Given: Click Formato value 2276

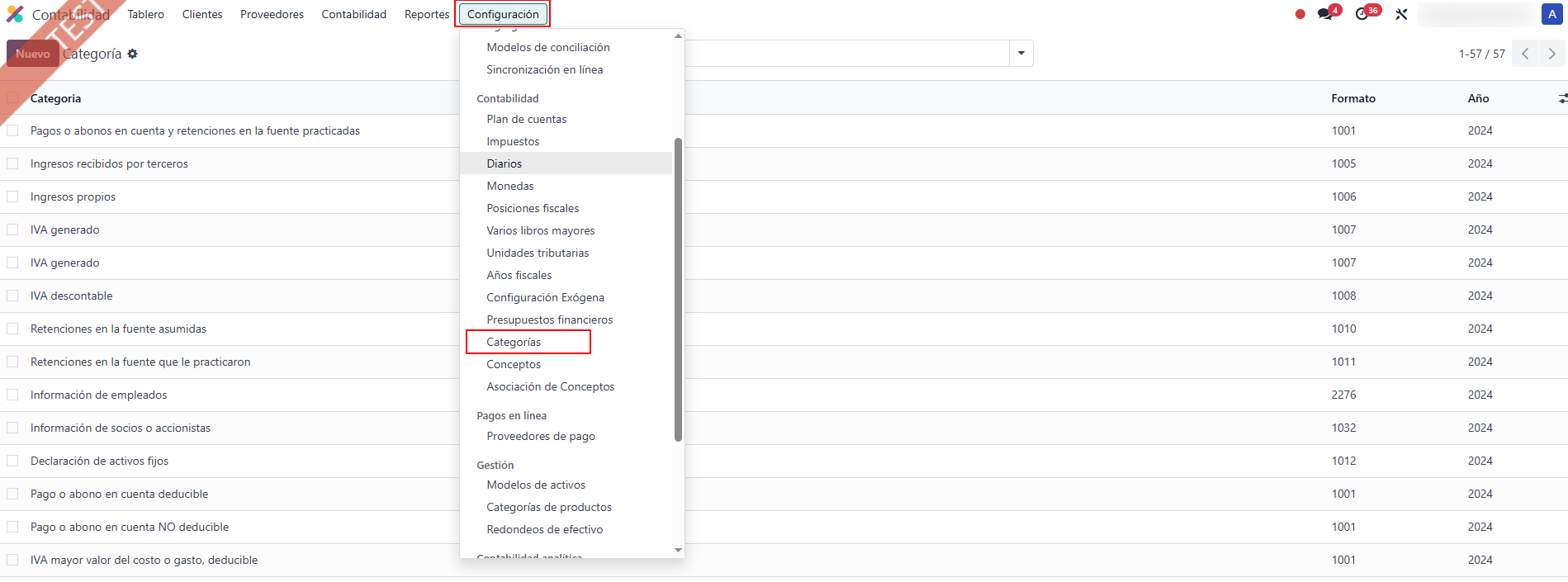Looking at the screenshot, I should (1343, 395).
